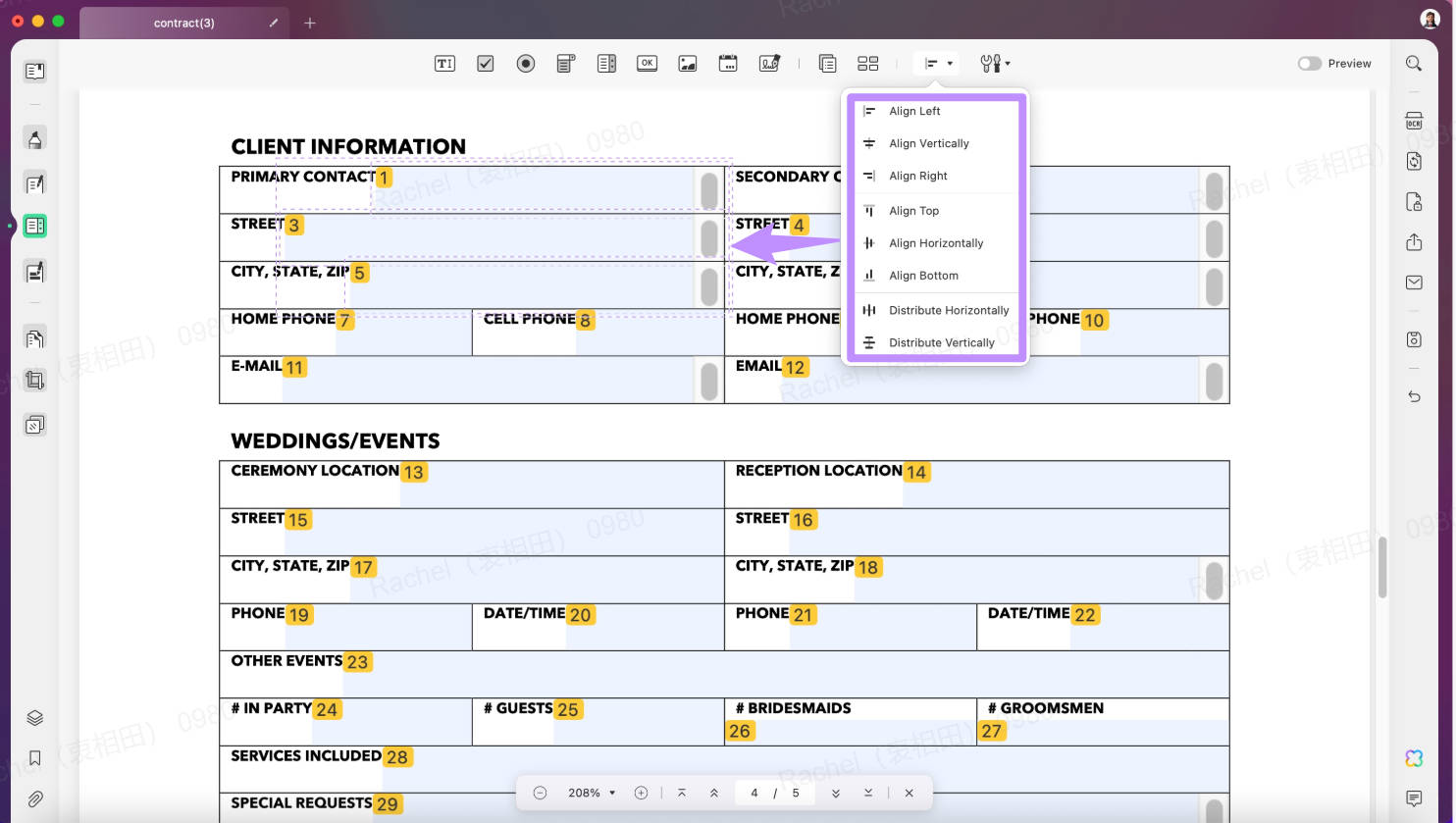Jump to the first page
The image size is (1456, 823).
682,793
